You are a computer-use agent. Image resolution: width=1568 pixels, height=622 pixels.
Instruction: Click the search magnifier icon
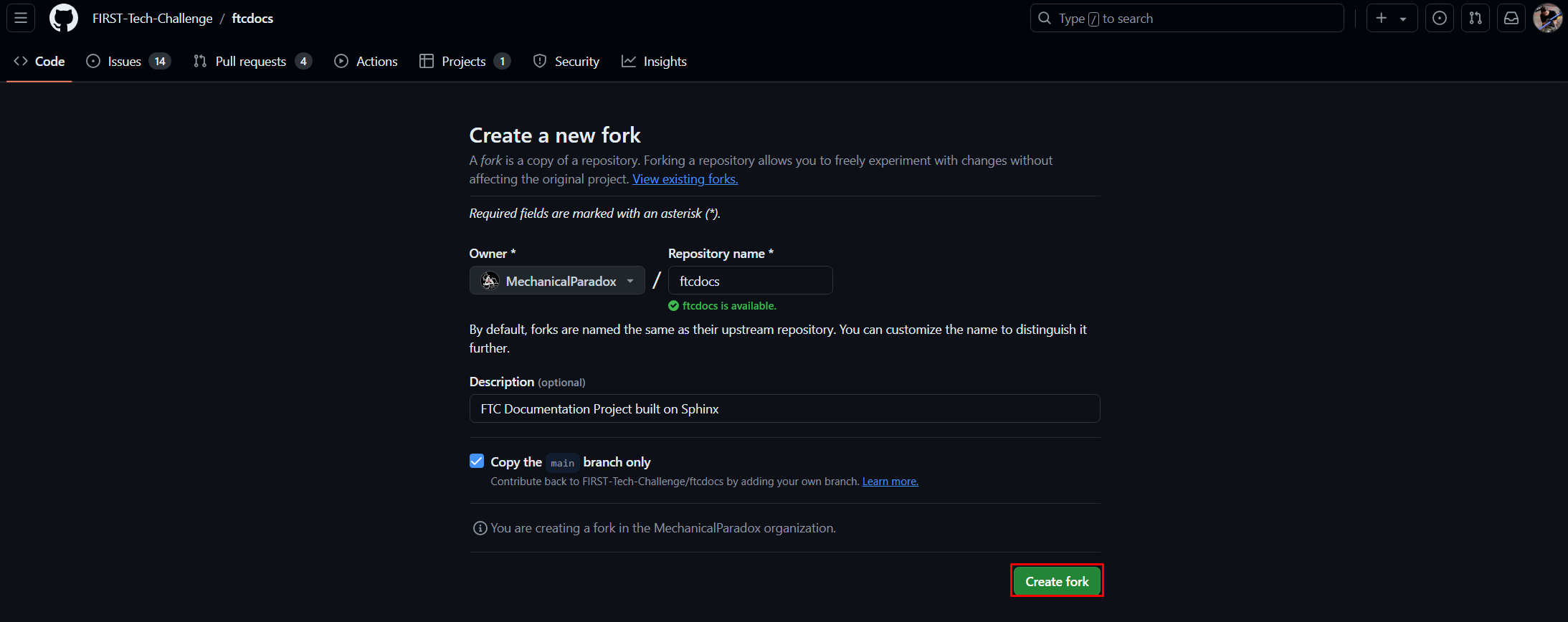1045,18
